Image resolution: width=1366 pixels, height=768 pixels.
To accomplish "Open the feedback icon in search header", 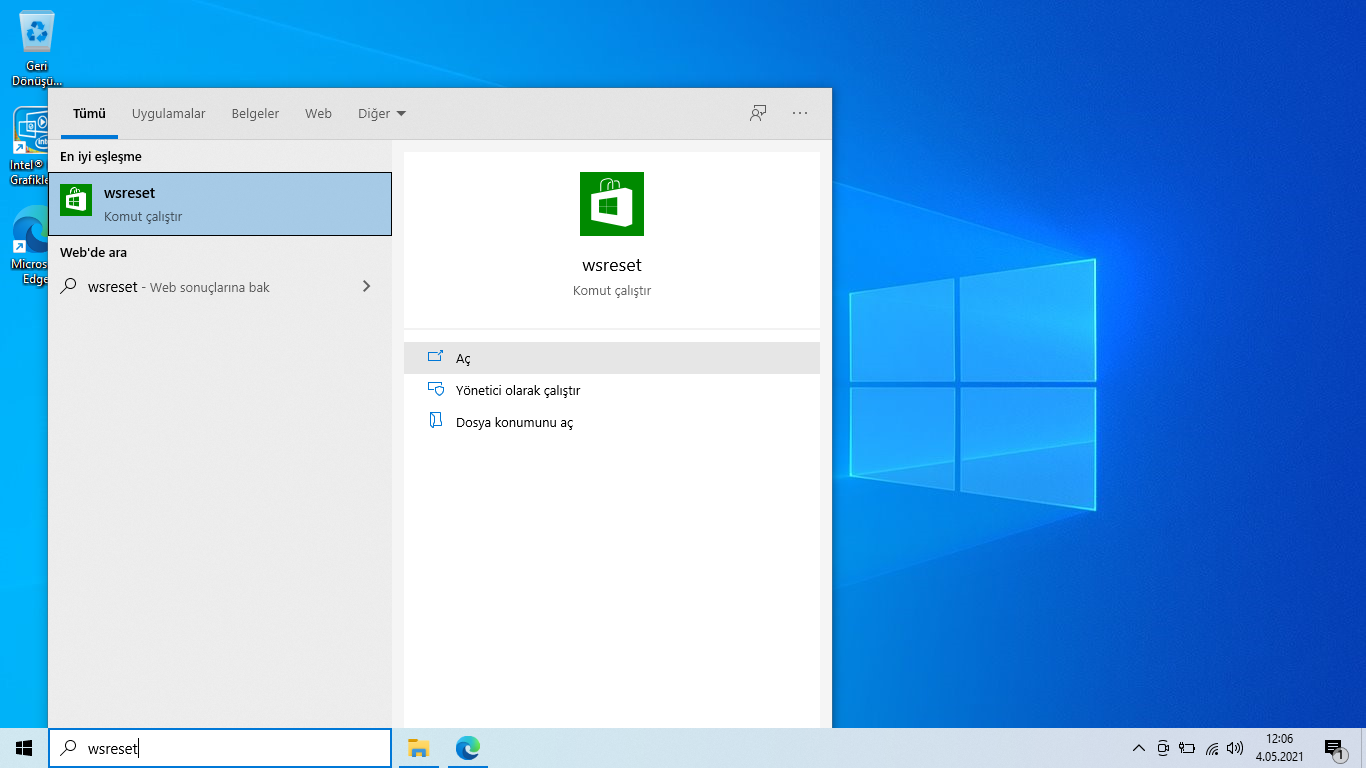I will click(x=758, y=113).
